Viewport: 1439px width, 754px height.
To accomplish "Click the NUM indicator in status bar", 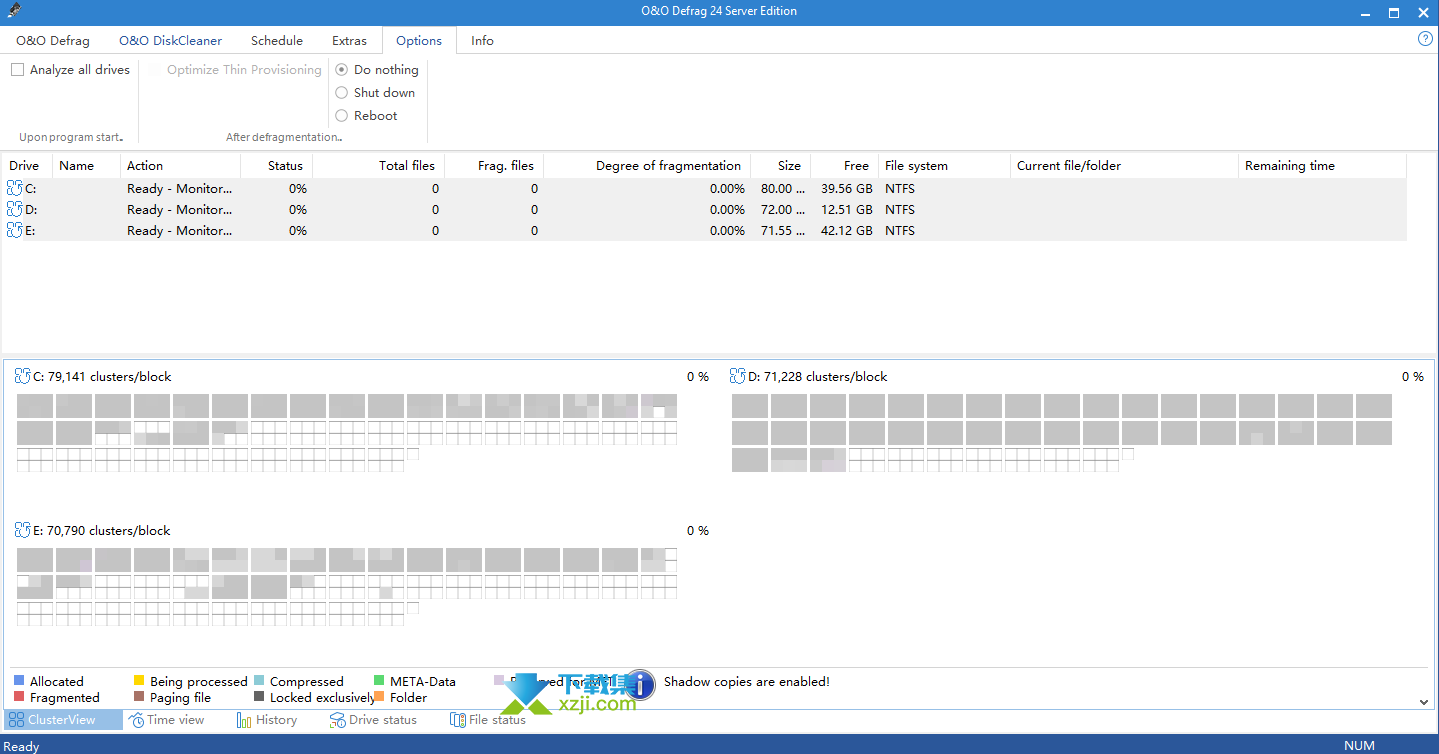I will click(1359, 745).
